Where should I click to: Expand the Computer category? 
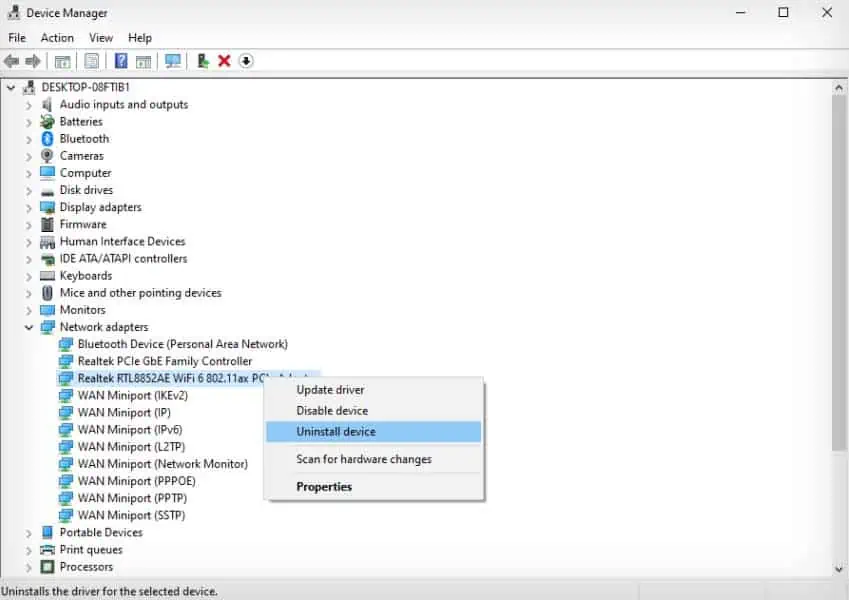[x=29, y=173]
